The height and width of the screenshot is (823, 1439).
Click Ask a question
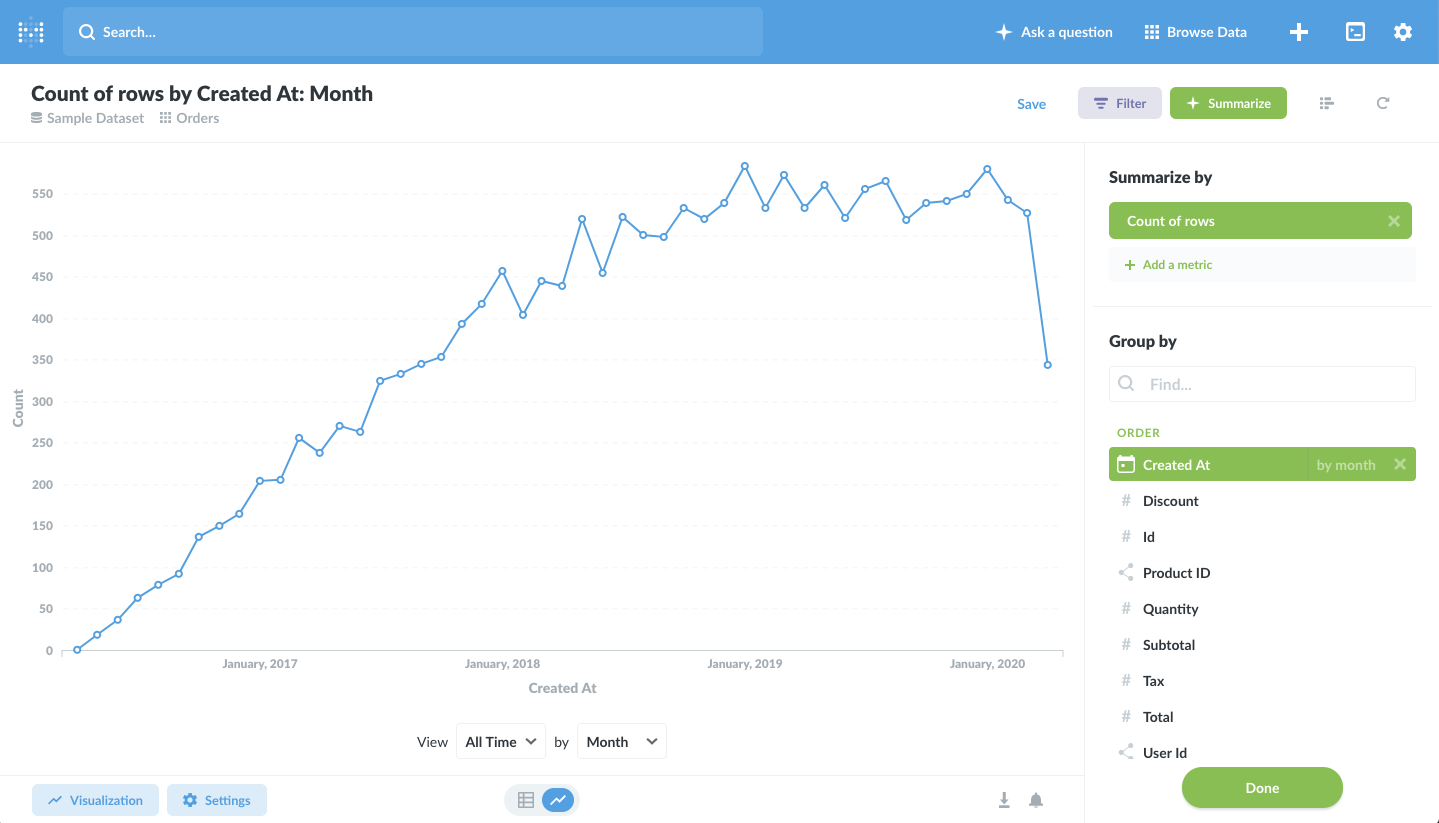1054,32
